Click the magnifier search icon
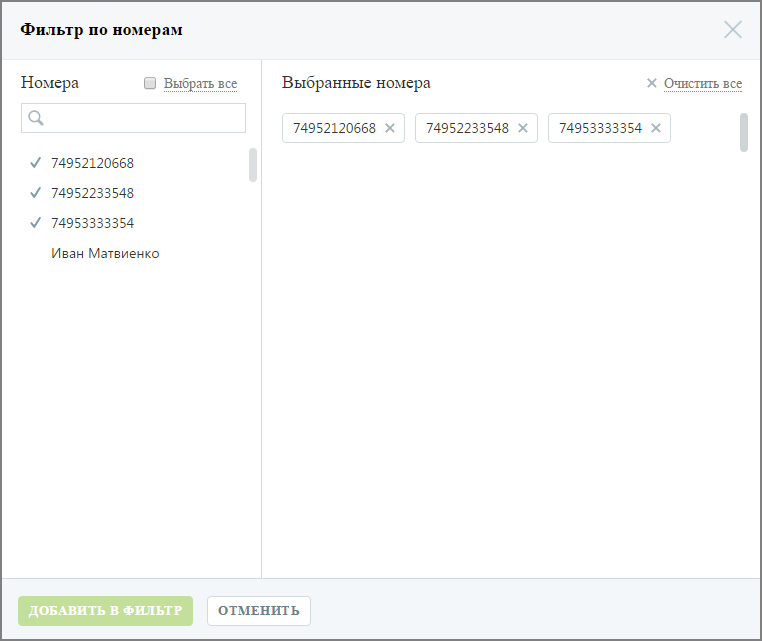This screenshot has width=762, height=641. click(x=36, y=118)
